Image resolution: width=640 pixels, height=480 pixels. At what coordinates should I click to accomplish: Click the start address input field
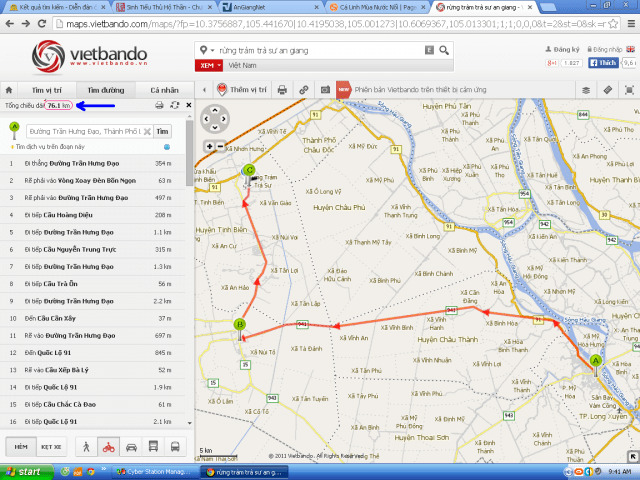point(85,131)
